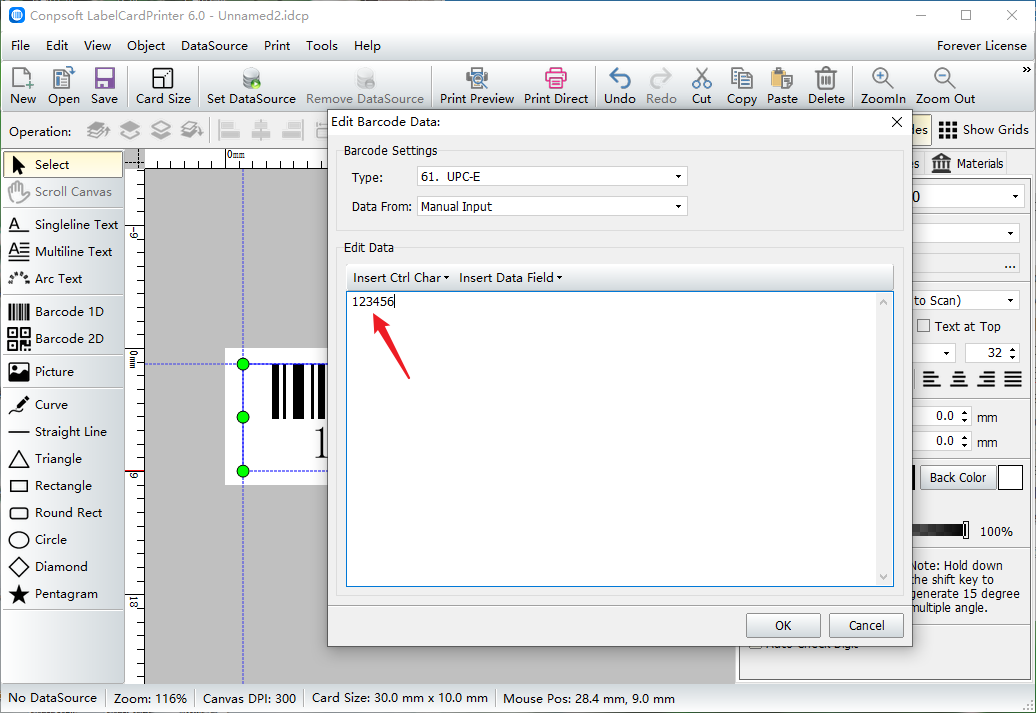Screen dimensions: 1036x713
Task: Cancel the Edit Barcode Data dialog
Action: 866,625
